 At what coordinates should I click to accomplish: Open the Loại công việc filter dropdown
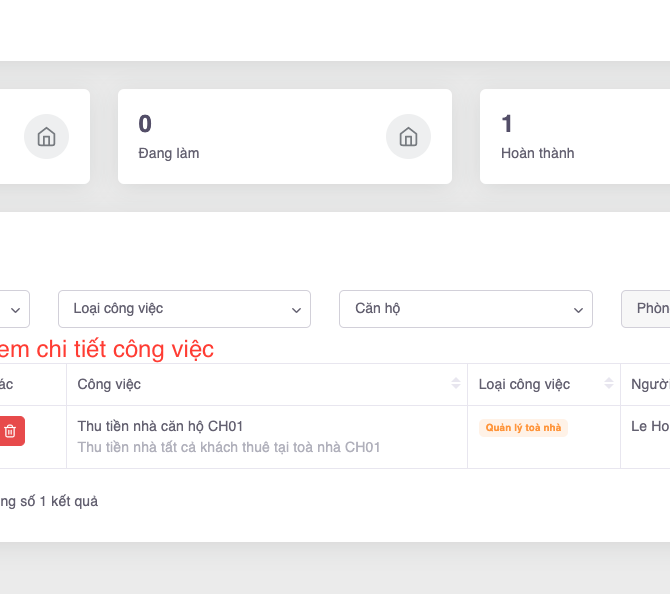pos(184,309)
